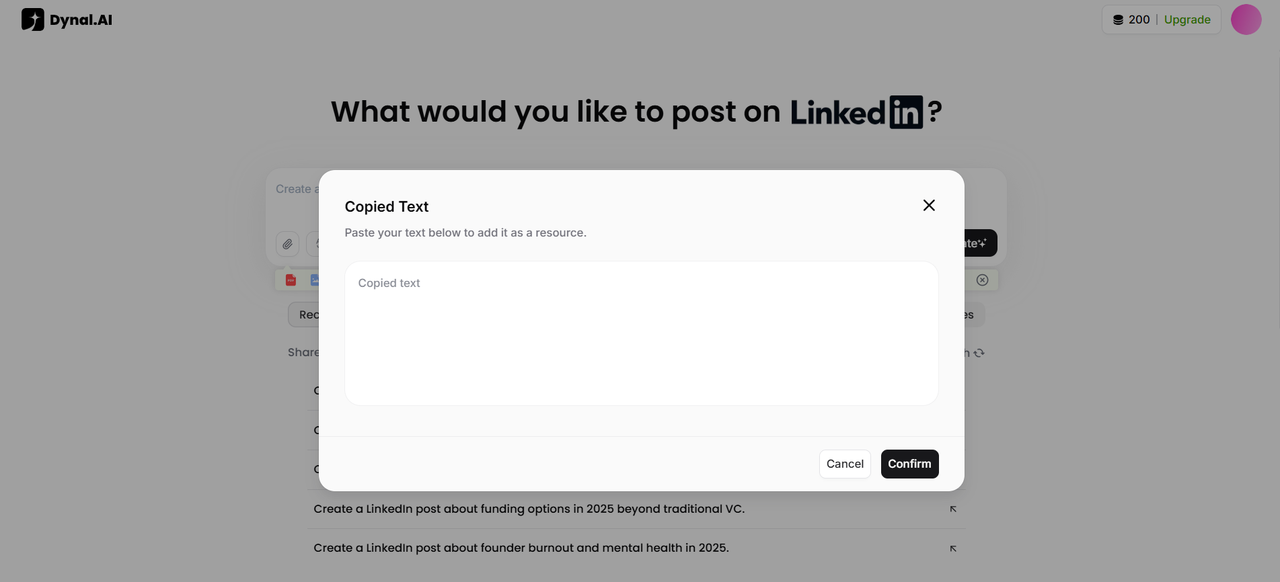
Task: Use arrow beside funding options suggestion
Action: click(x=953, y=509)
